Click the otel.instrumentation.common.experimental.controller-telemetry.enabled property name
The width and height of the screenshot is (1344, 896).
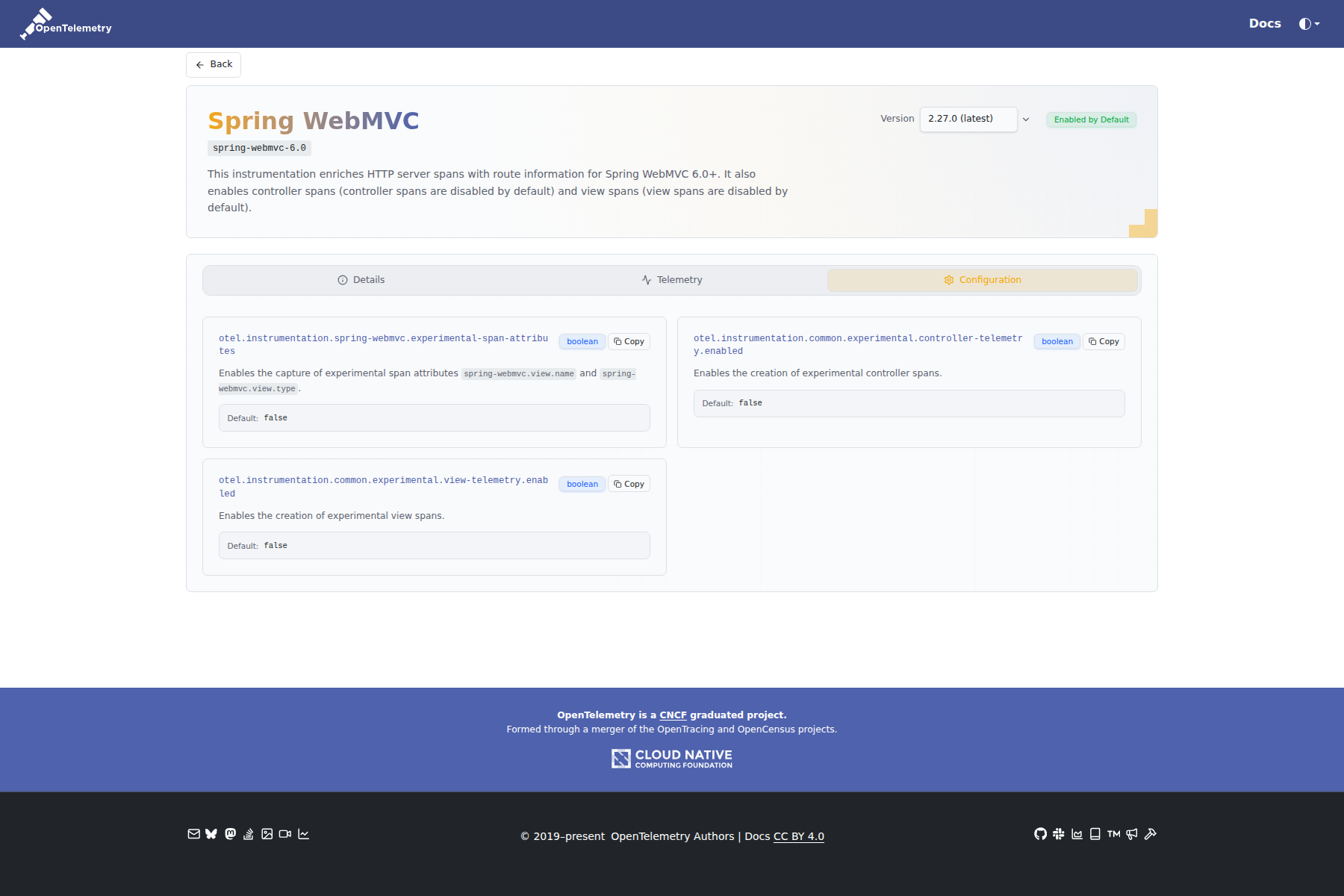click(858, 345)
